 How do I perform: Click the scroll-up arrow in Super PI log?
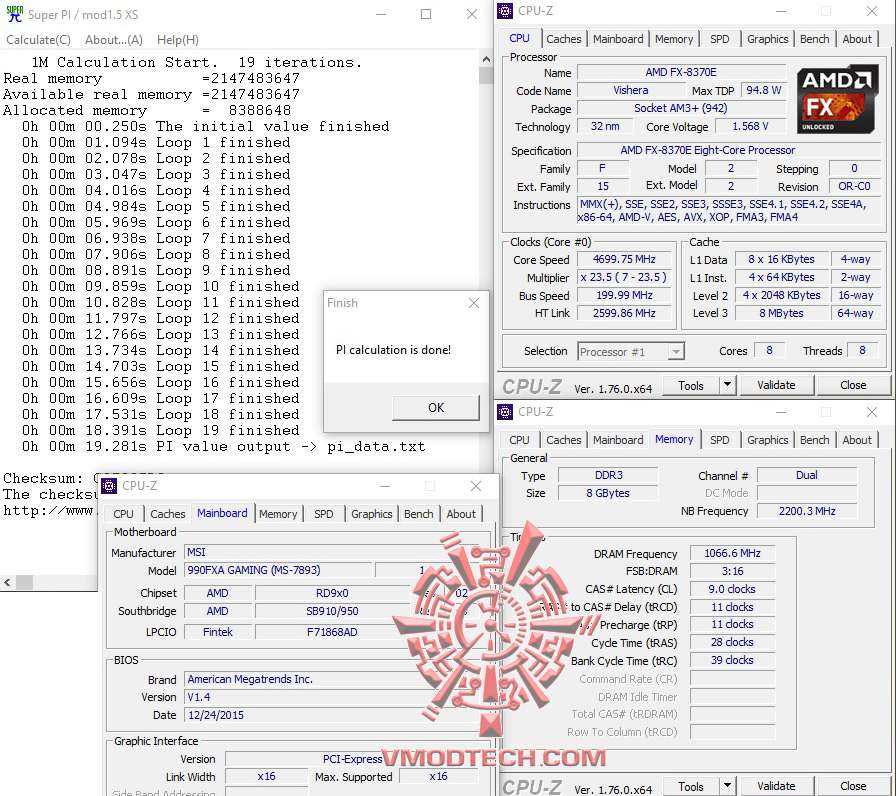click(x=486, y=59)
